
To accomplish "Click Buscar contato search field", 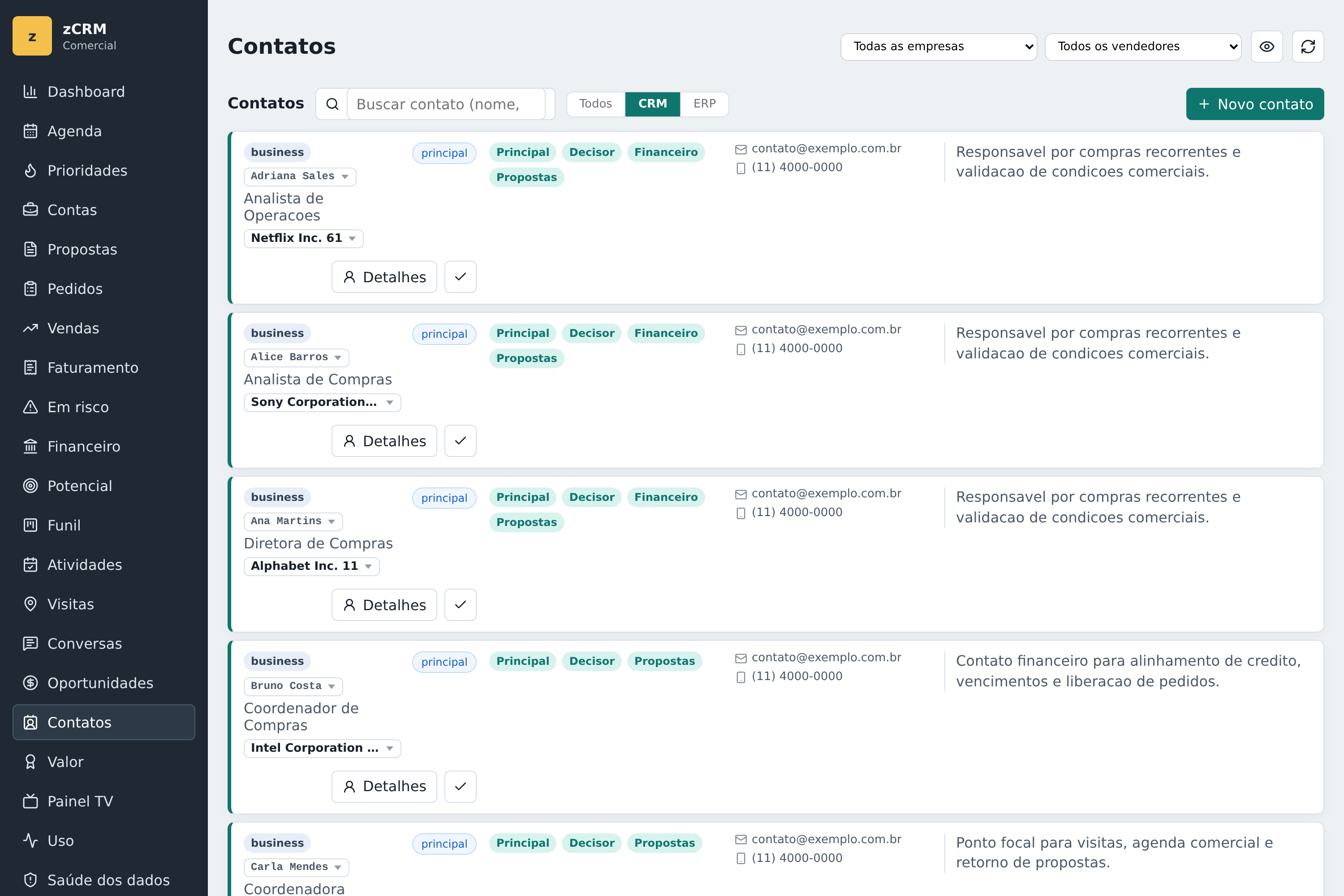I will point(446,104).
